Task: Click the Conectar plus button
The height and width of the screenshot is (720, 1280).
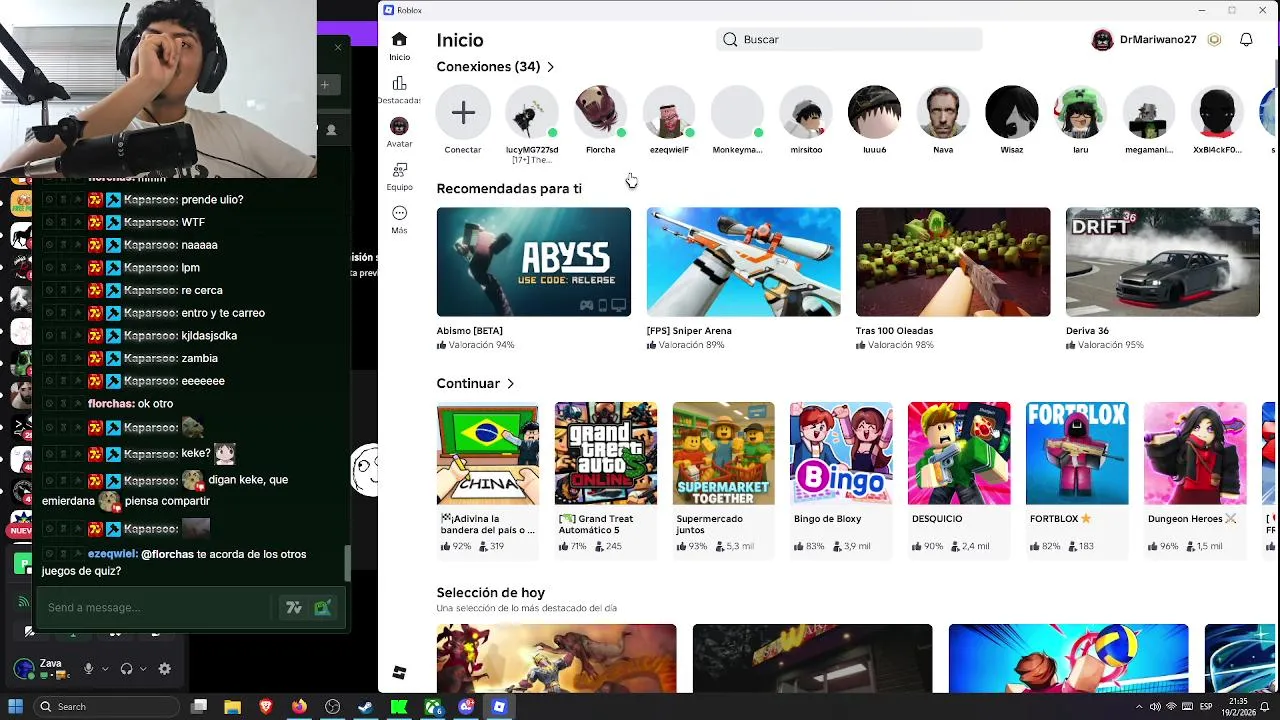Action: tap(463, 112)
